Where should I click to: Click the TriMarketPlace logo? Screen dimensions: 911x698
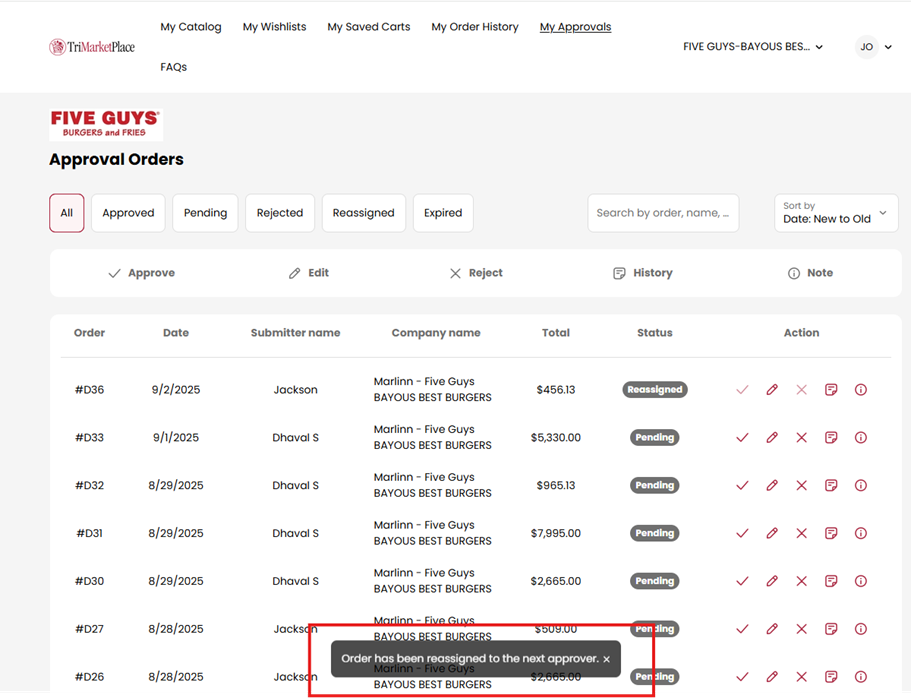pyautogui.click(x=92, y=47)
